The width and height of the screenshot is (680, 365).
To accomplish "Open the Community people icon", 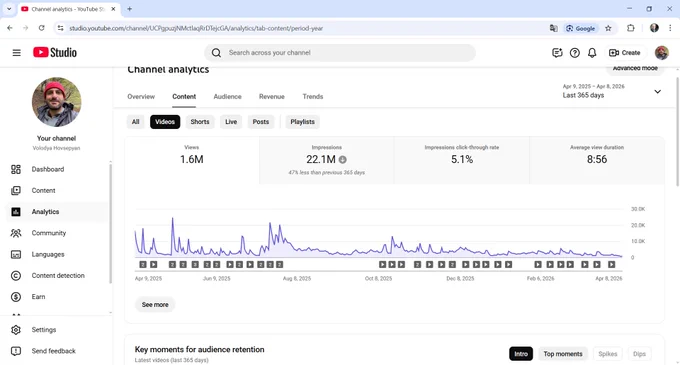I will coord(16,233).
